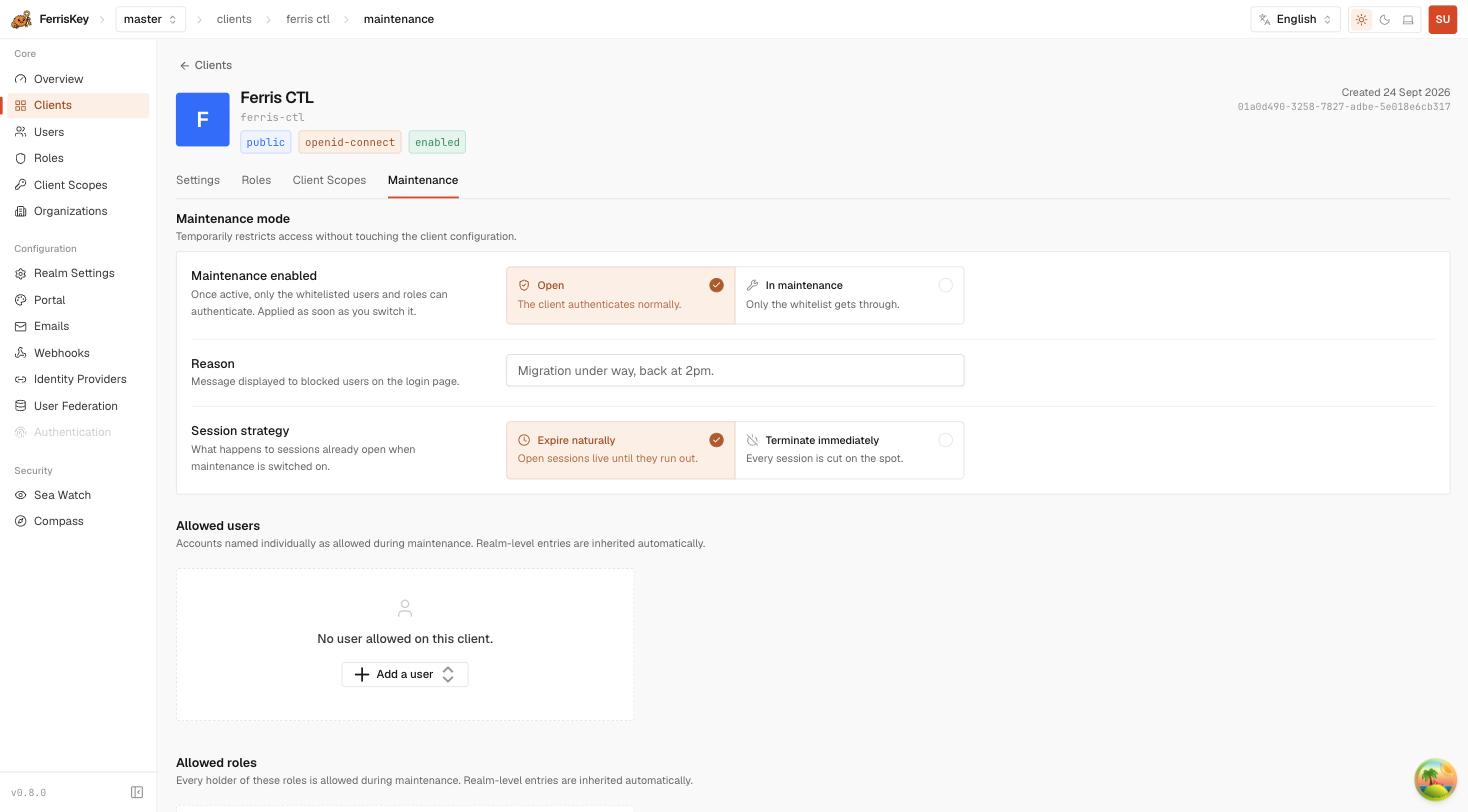Open Realm Settings

pyautogui.click(x=78, y=273)
